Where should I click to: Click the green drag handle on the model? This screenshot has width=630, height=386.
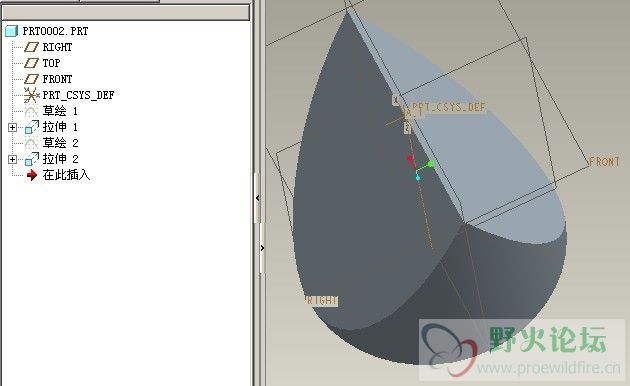coord(431,164)
